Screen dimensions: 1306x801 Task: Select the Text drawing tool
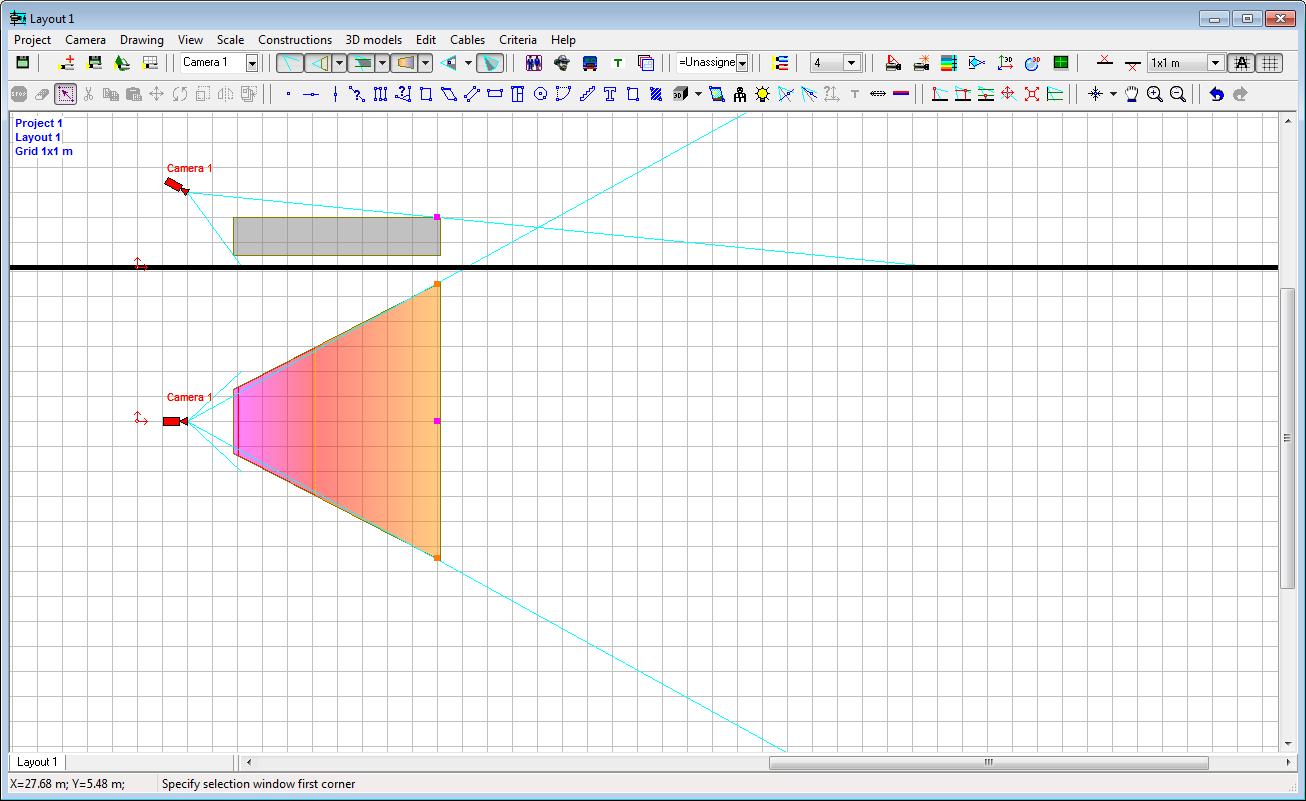[x=610, y=94]
